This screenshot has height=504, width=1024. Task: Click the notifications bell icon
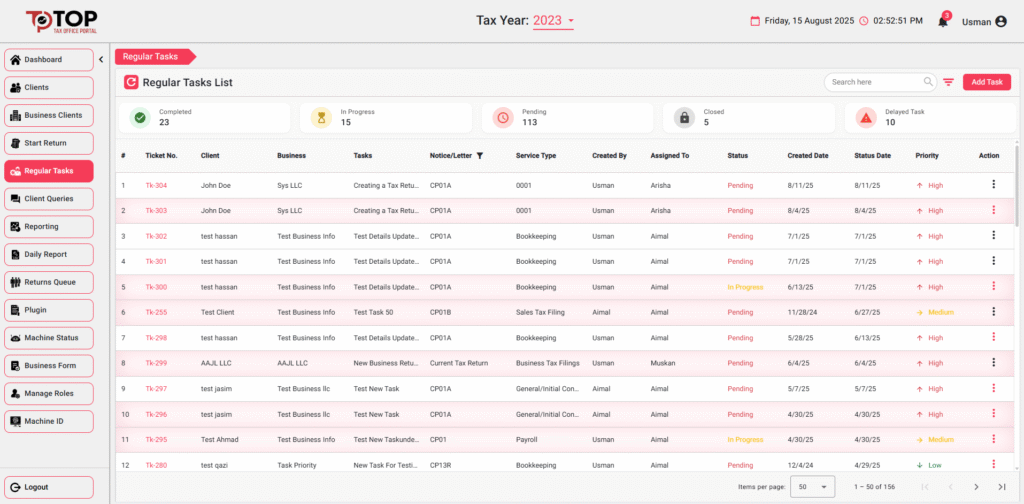click(x=942, y=22)
